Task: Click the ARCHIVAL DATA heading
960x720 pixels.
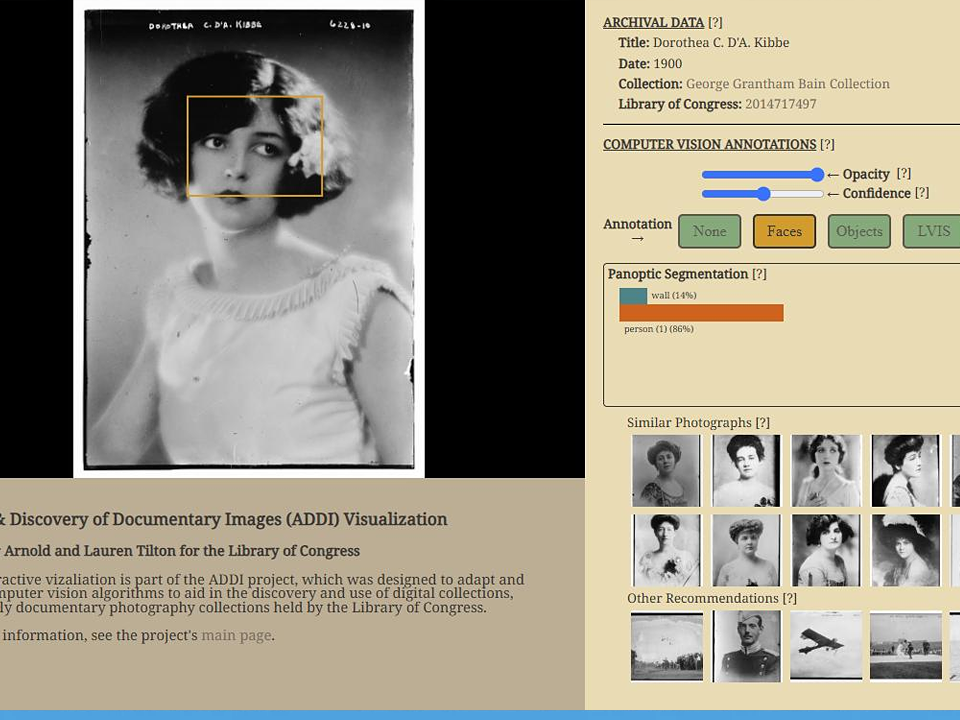Action: pyautogui.click(x=653, y=23)
